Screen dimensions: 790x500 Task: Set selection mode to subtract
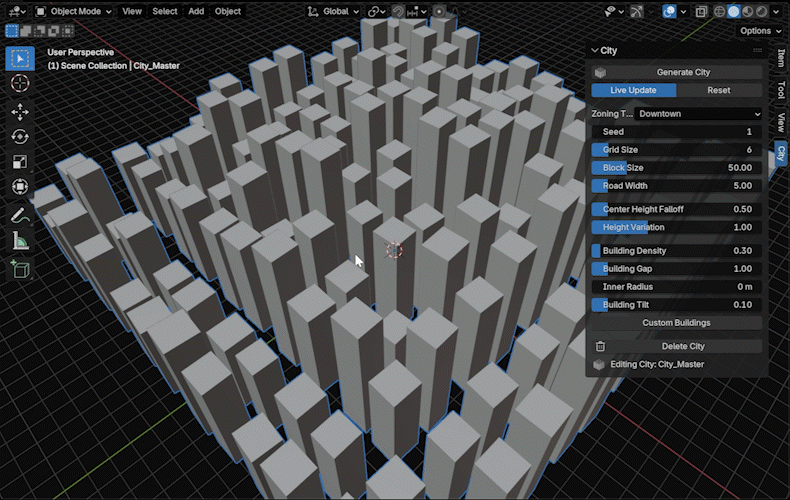click(39, 31)
